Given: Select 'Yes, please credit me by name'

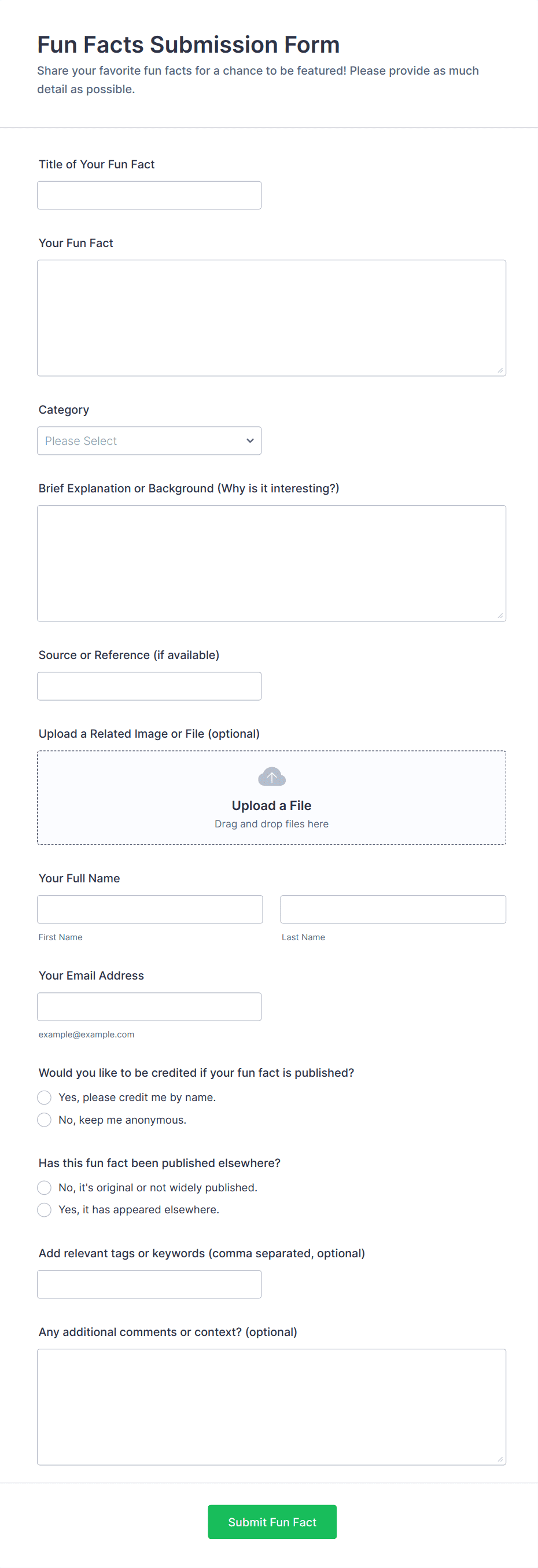Looking at the screenshot, I should pos(45,1098).
